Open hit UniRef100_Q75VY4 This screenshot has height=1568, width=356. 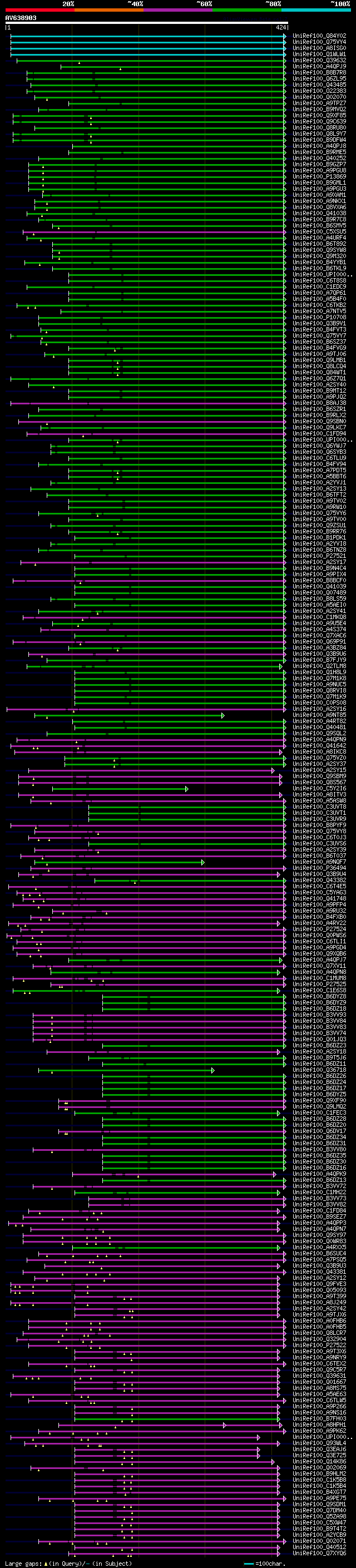319,42
